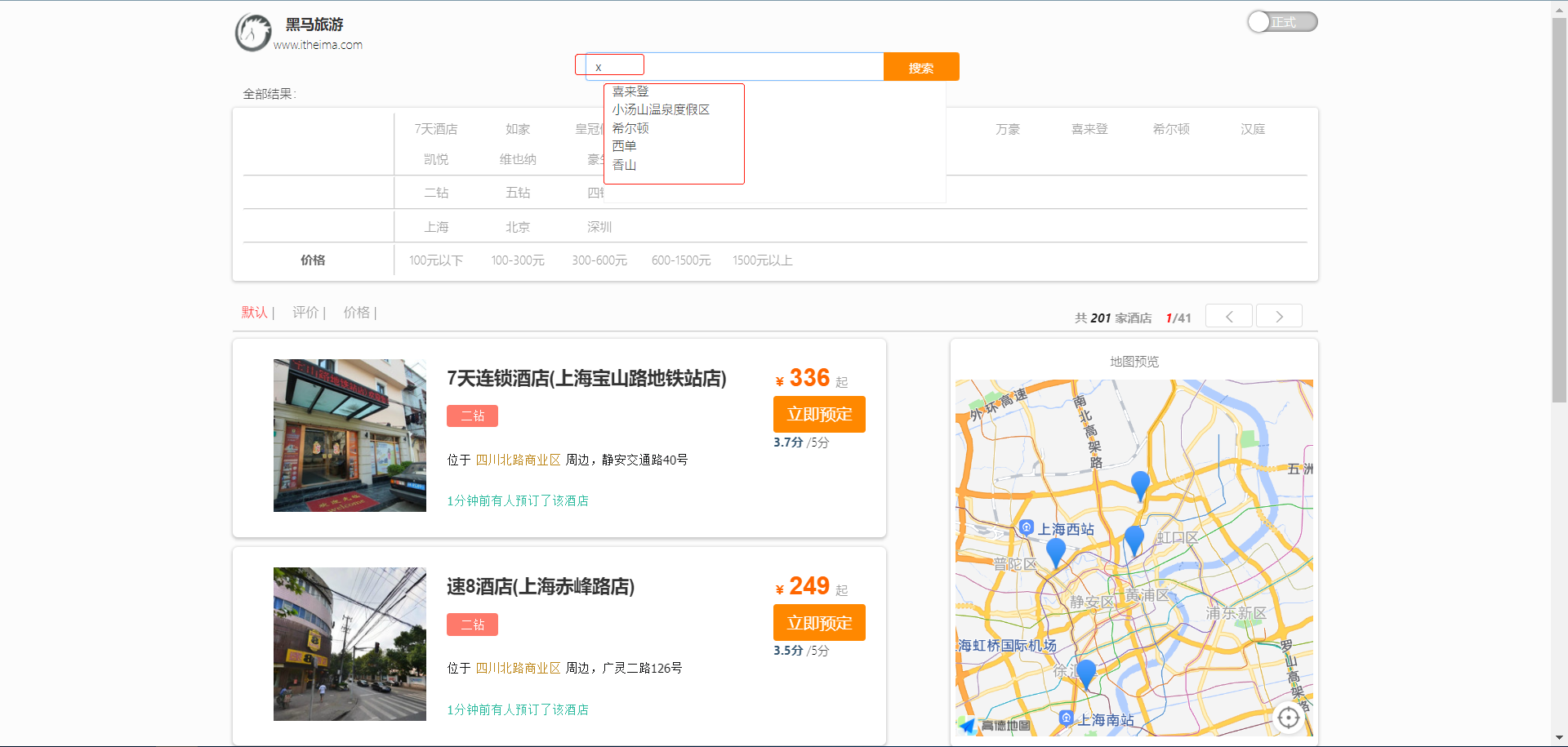Filter by 7天酒店 brand

coord(436,129)
